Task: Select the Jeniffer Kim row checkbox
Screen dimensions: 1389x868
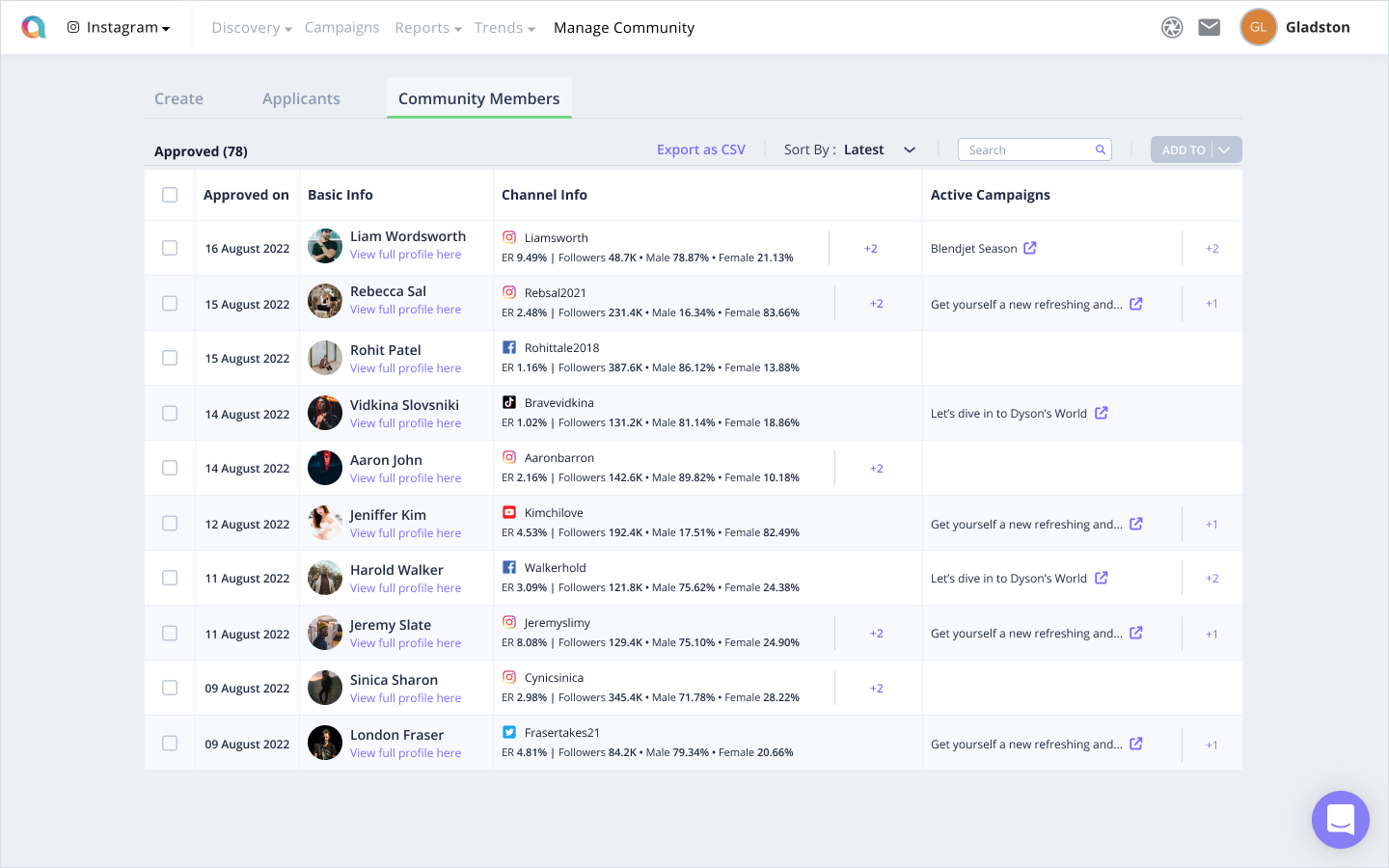Action: [170, 523]
